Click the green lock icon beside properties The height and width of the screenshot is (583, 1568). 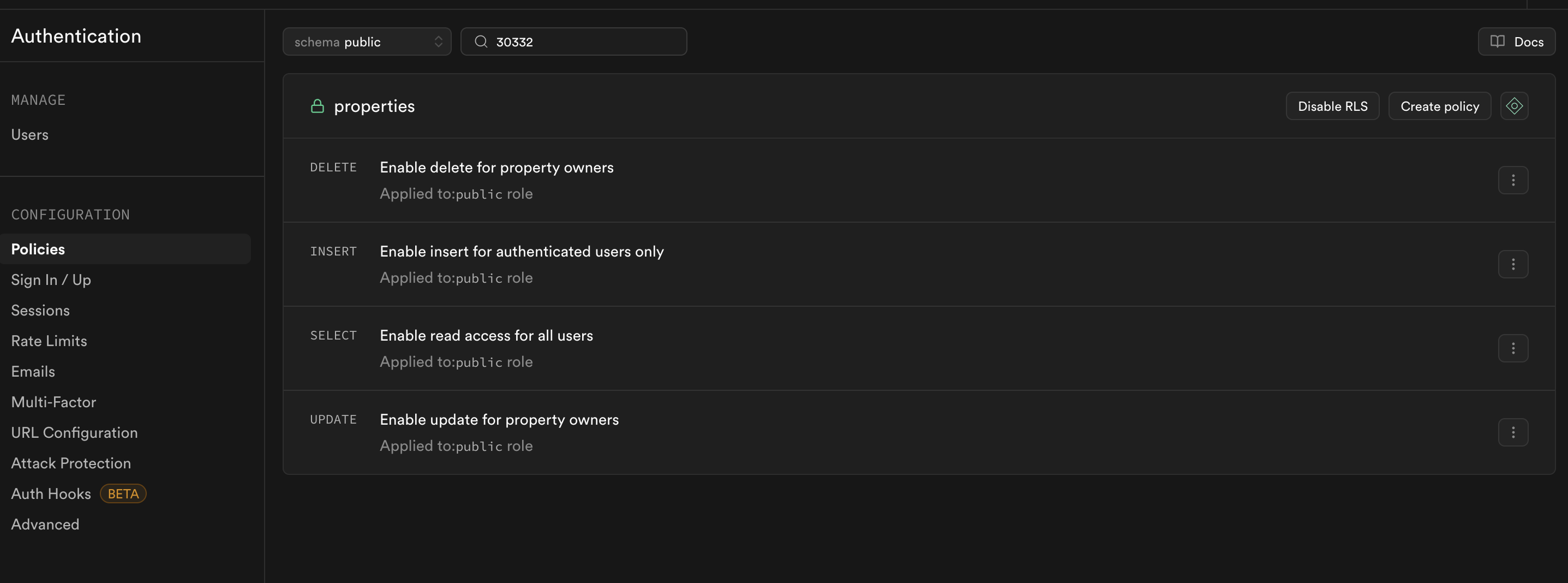pyautogui.click(x=317, y=106)
